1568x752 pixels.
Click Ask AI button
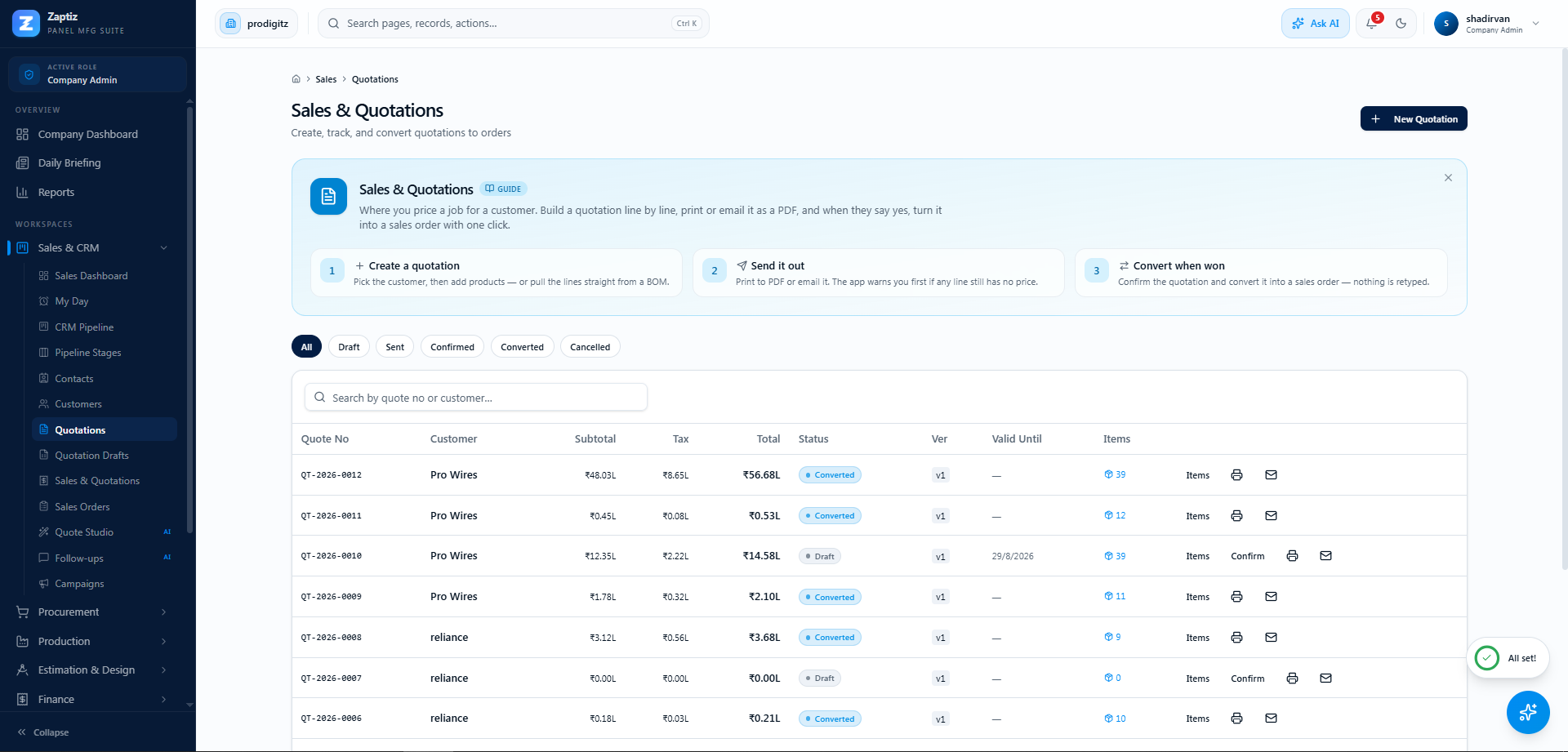point(1316,24)
